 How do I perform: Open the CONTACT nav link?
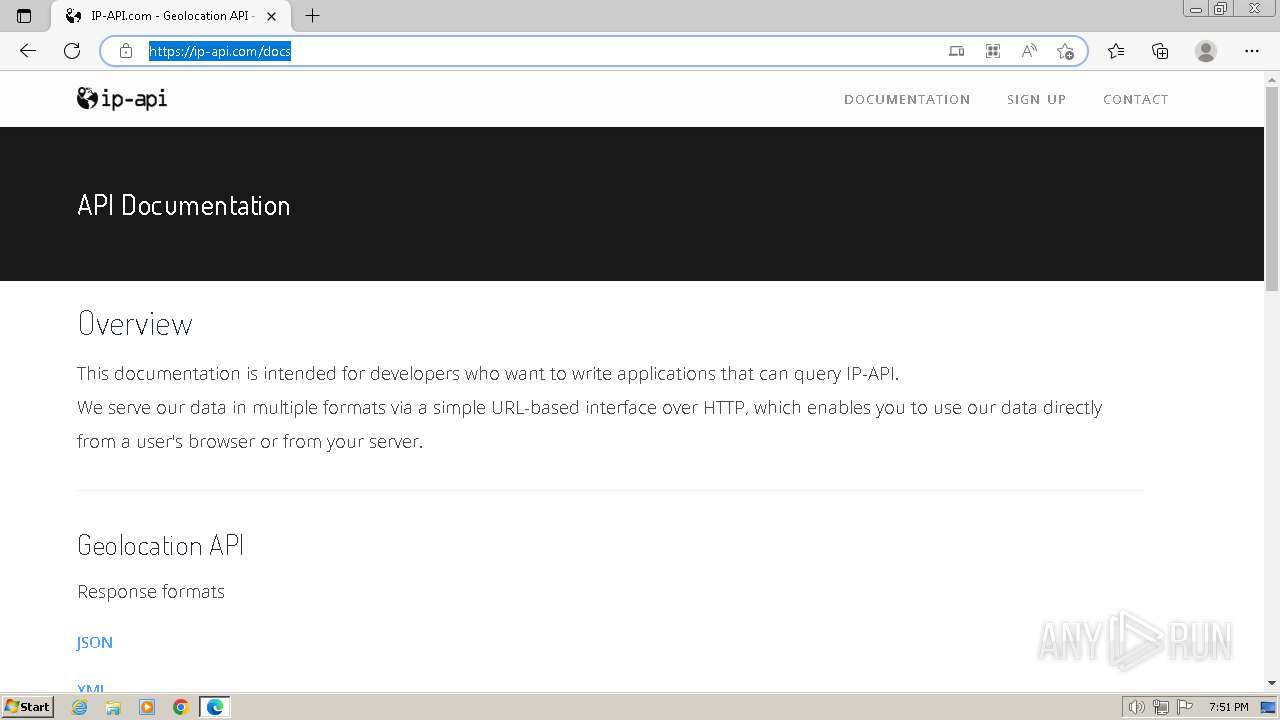1135,99
